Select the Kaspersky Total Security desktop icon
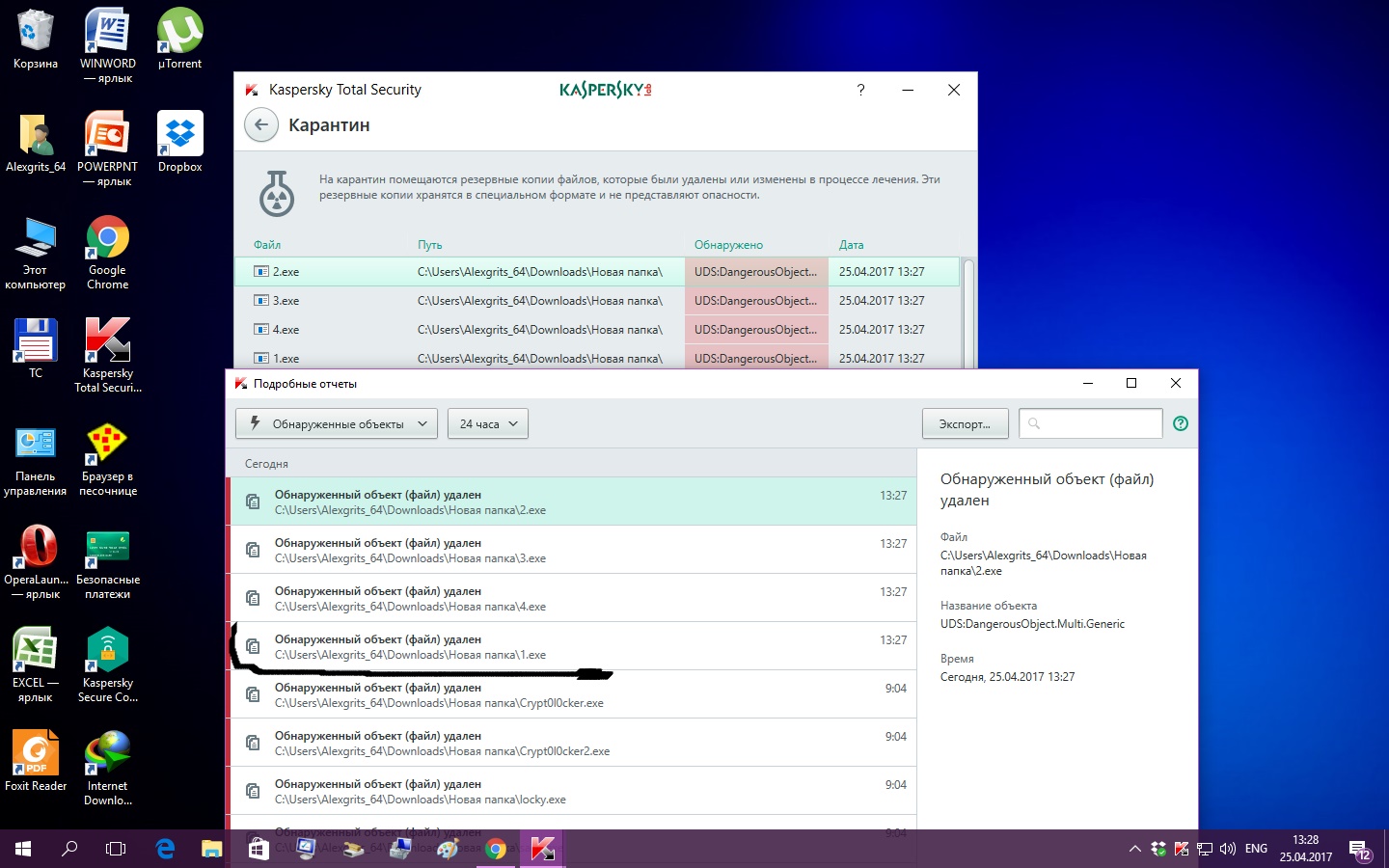1389x868 pixels. 108,356
